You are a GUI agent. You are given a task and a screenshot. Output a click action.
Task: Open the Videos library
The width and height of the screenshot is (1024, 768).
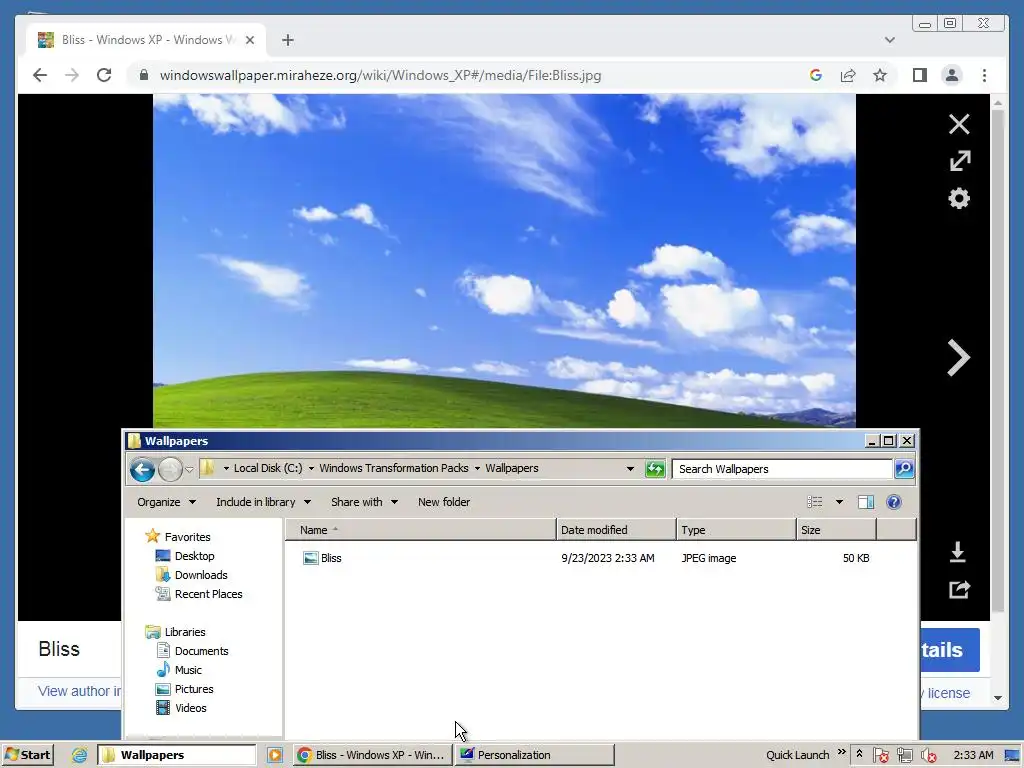pos(190,707)
